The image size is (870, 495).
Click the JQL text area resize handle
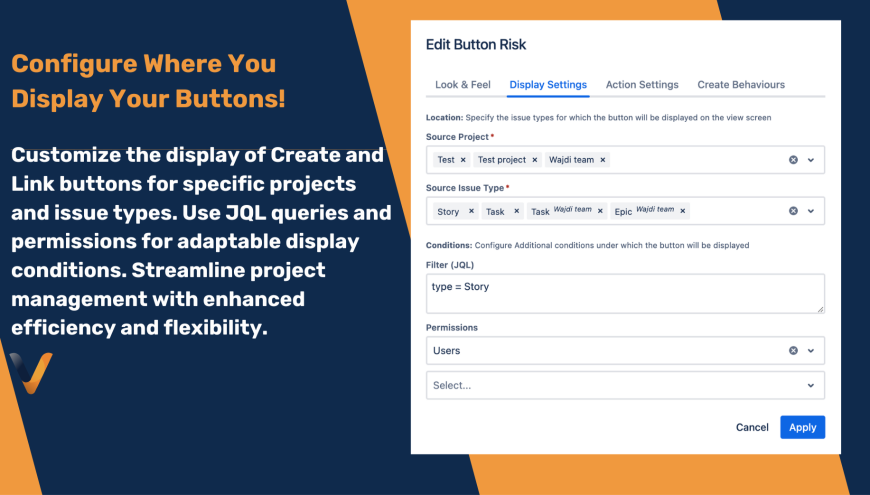[x=820, y=309]
